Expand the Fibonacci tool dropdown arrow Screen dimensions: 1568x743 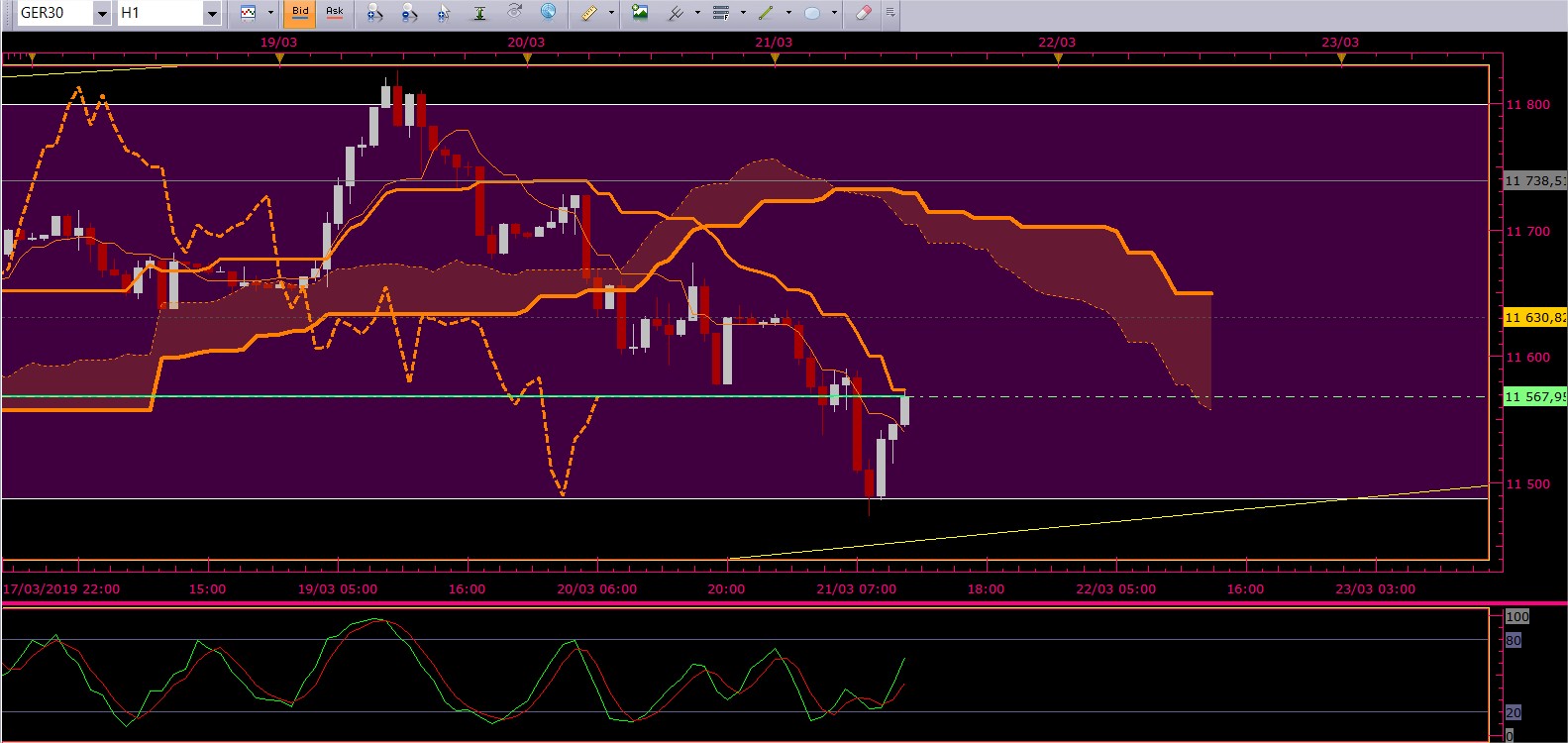click(743, 13)
